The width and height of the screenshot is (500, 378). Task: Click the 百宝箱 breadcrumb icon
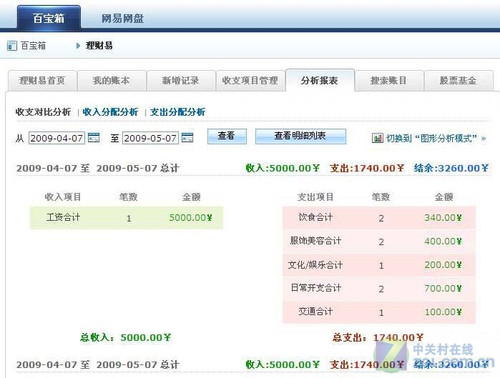pos(12,45)
